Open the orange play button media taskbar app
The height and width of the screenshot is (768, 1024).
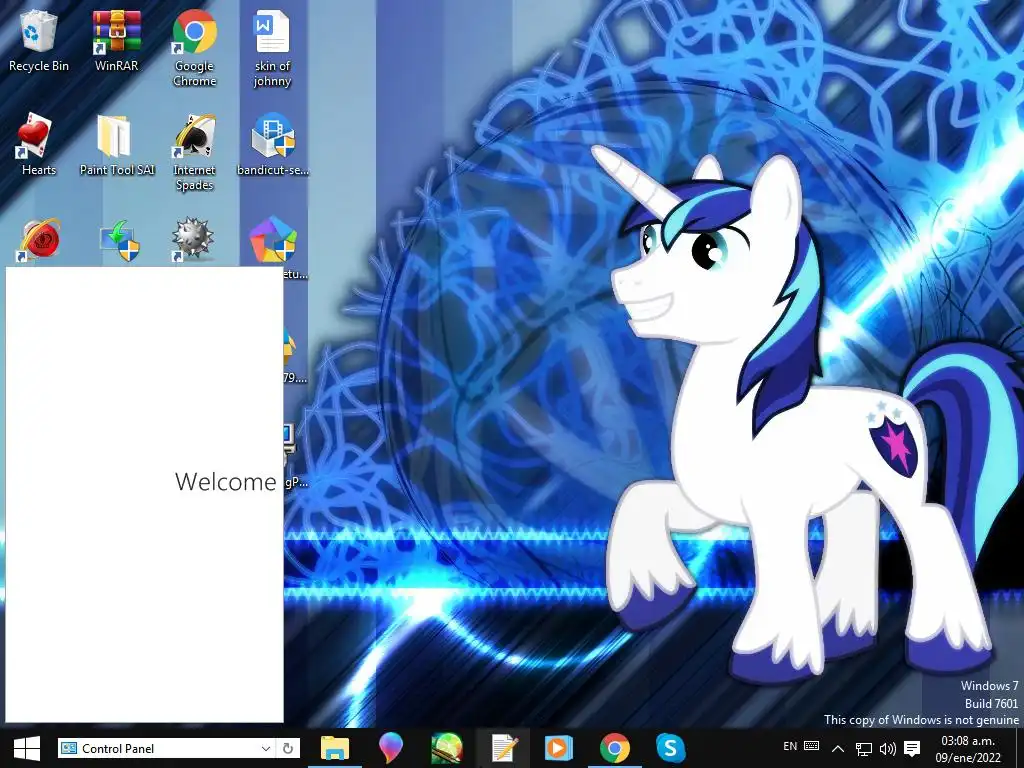(x=558, y=748)
